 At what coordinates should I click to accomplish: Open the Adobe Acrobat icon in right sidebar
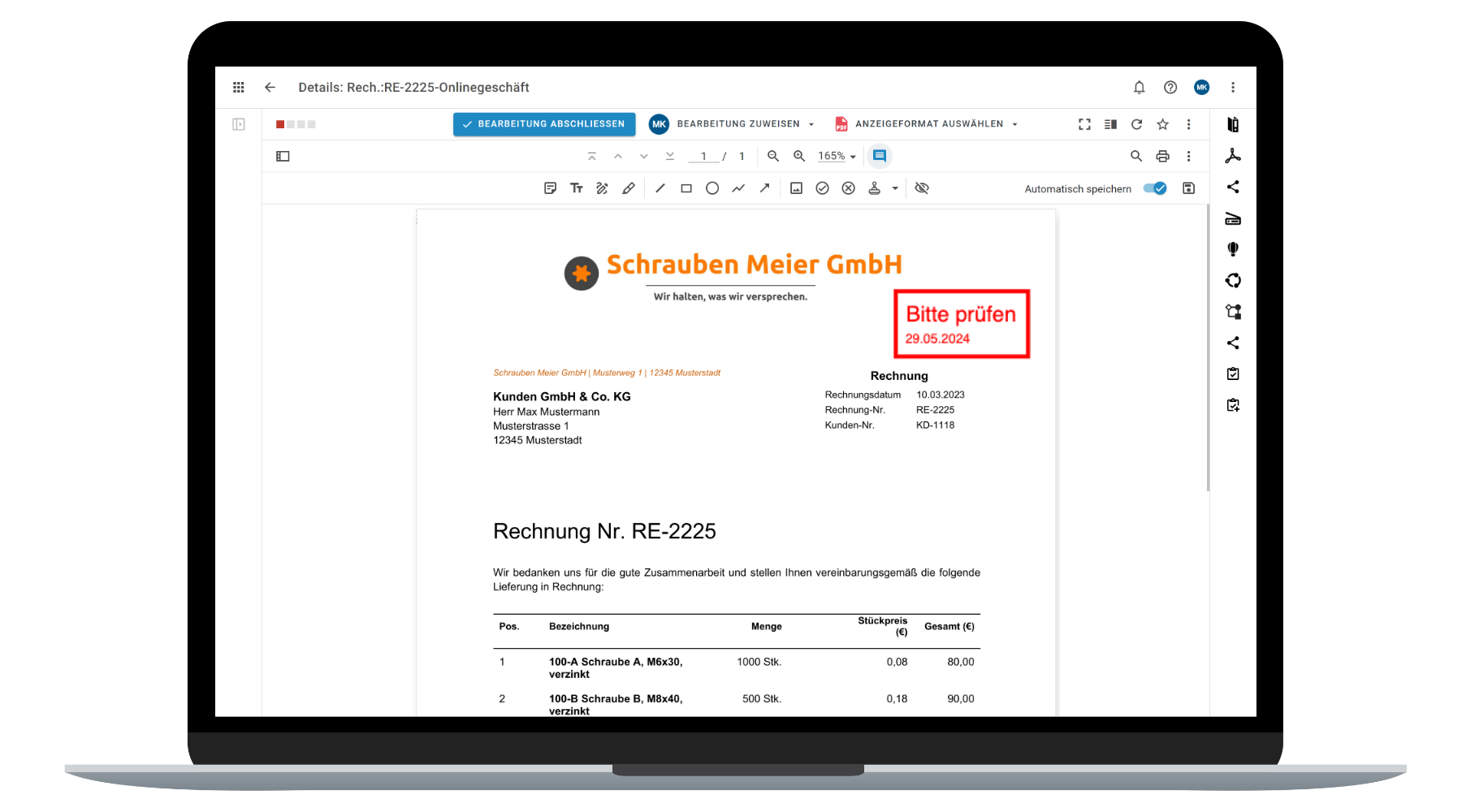coord(1233,155)
